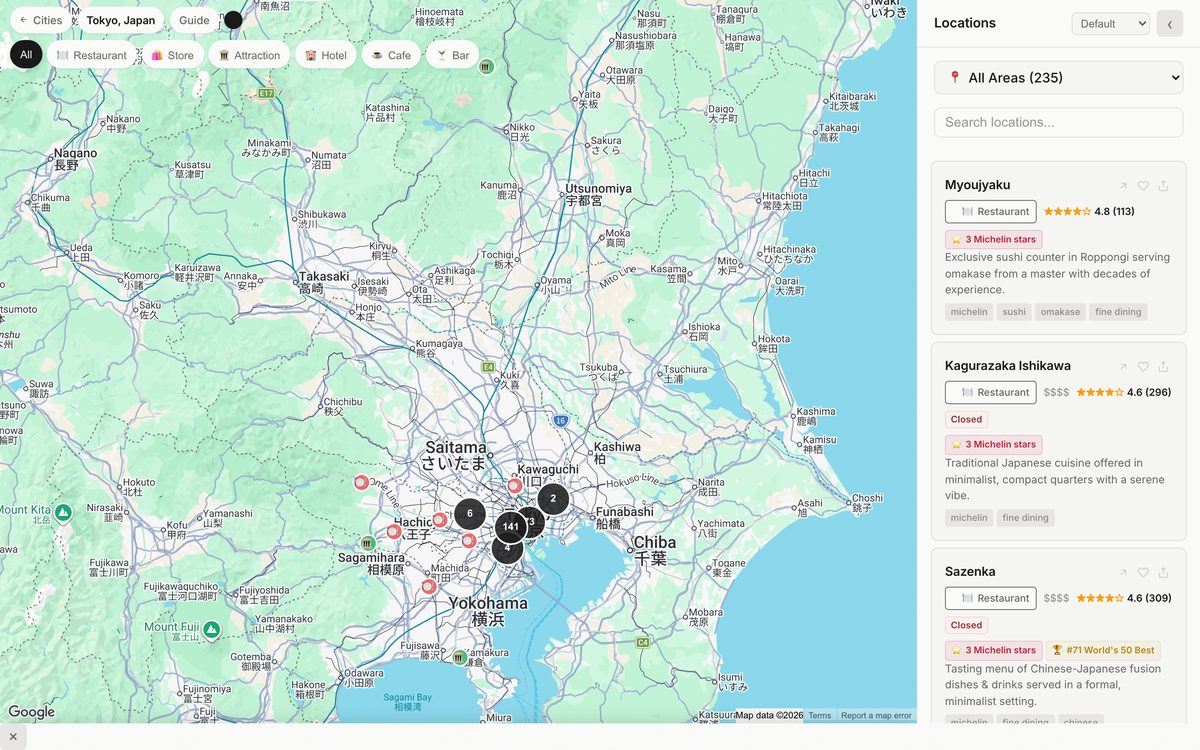
Task: Open the Sazenka card title
Action: (x=970, y=572)
